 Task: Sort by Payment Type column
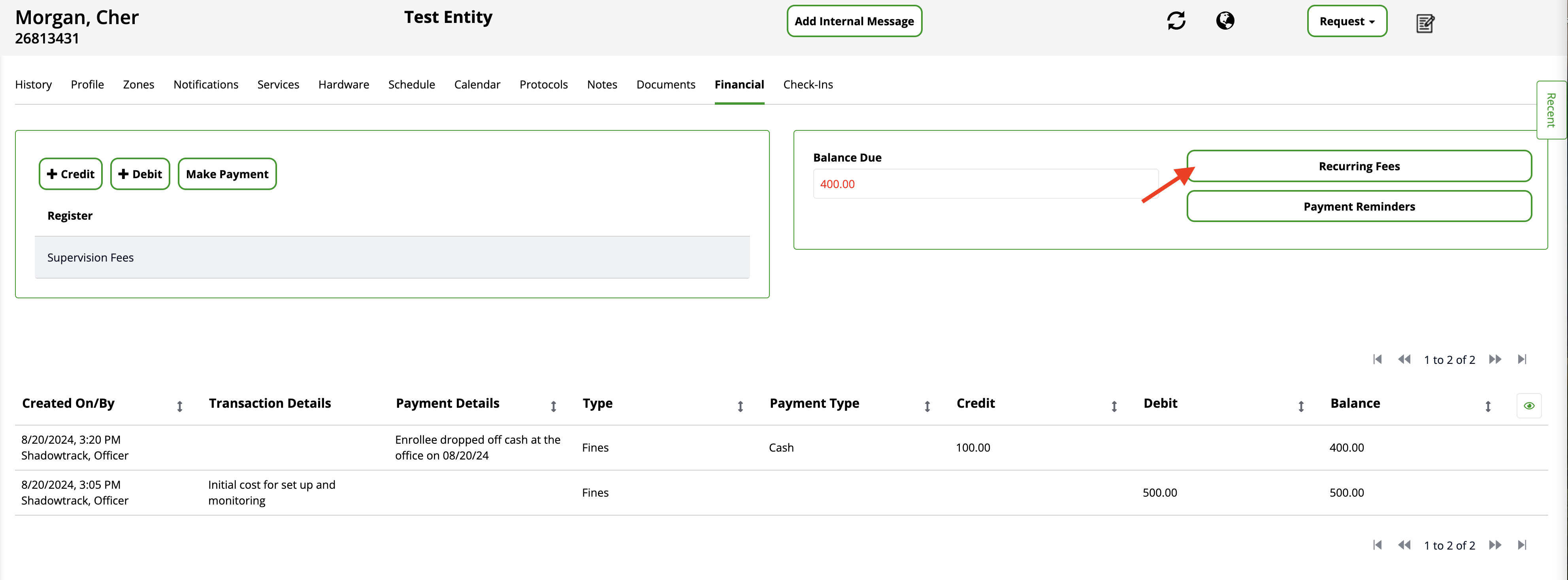pyautogui.click(x=927, y=406)
